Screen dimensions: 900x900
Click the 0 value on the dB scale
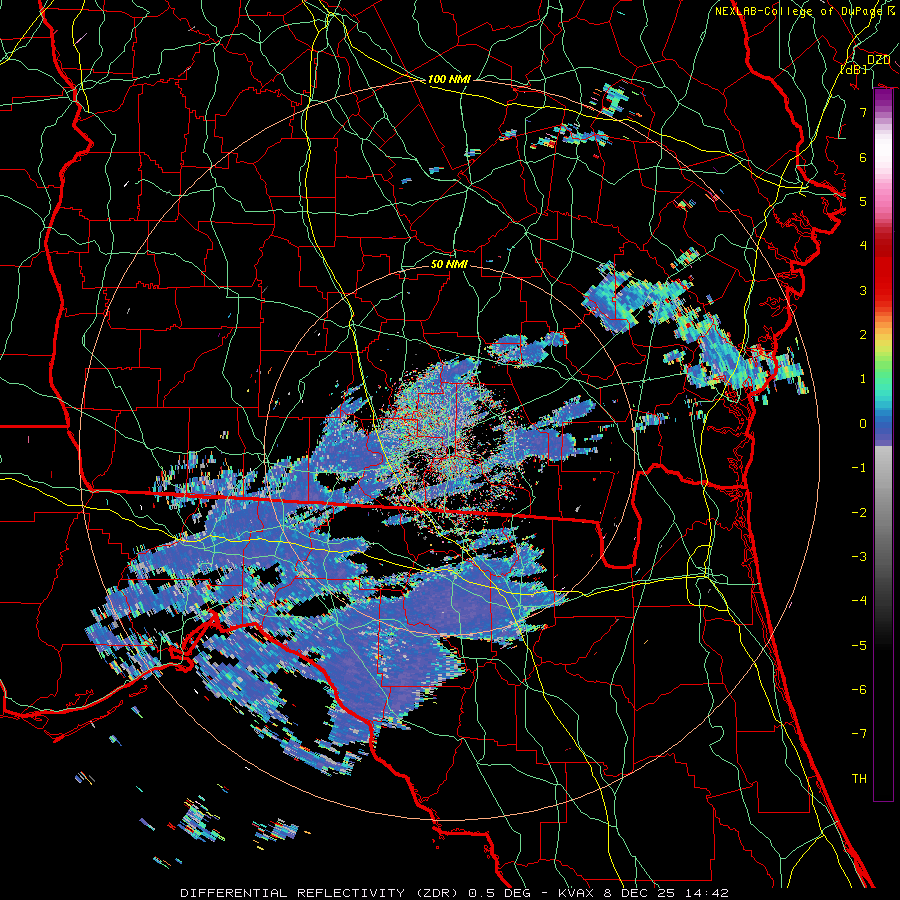(x=863, y=424)
